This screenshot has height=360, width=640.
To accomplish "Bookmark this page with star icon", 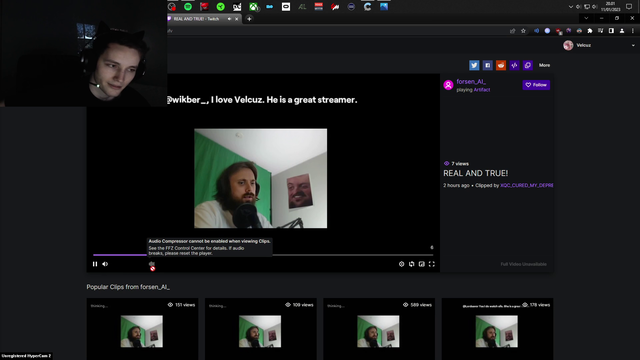I will tap(523, 31).
